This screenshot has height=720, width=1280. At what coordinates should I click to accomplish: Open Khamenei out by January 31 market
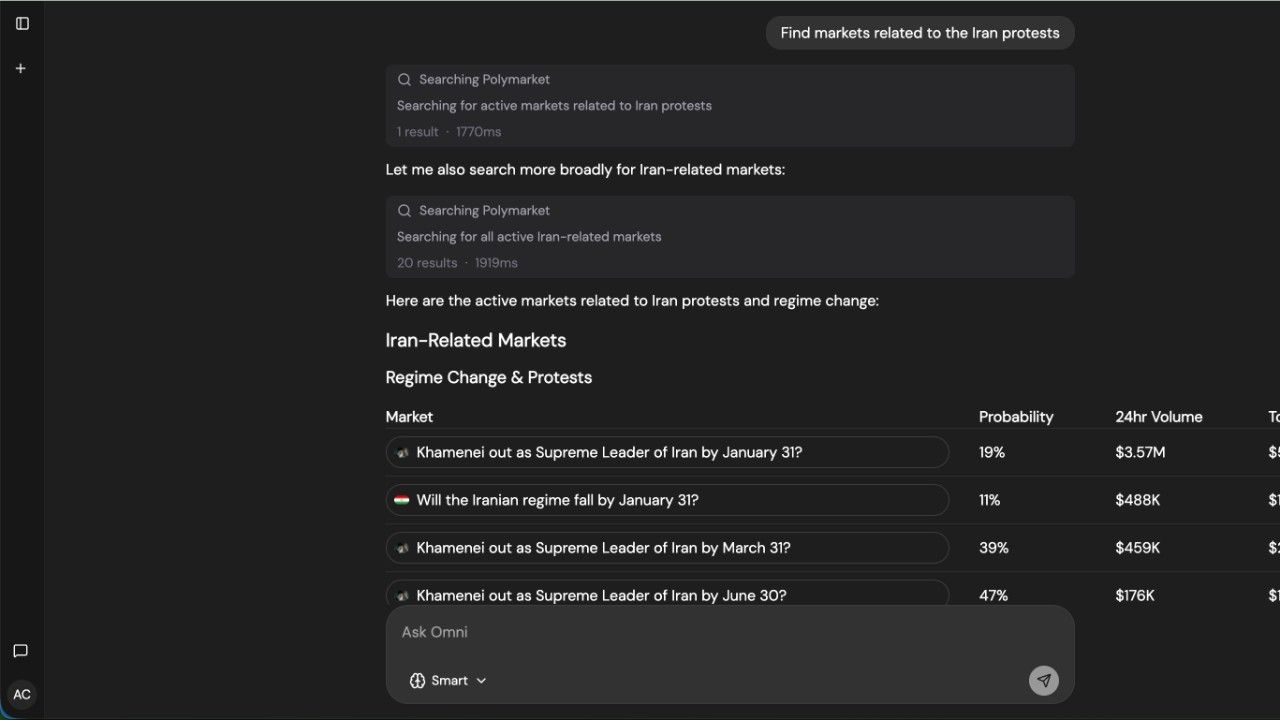pyautogui.click(x=667, y=452)
